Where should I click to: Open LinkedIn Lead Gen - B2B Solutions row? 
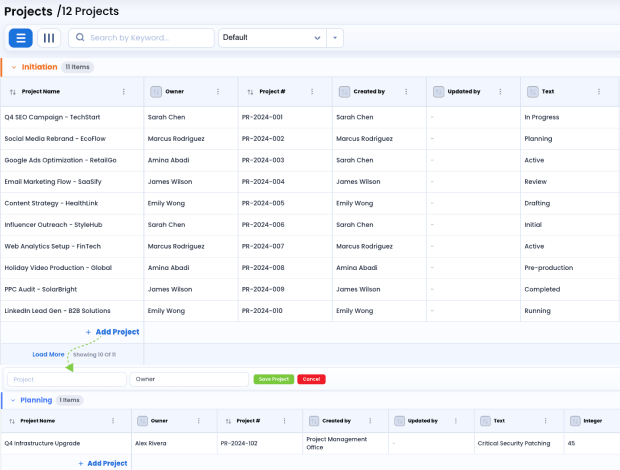click(57, 311)
